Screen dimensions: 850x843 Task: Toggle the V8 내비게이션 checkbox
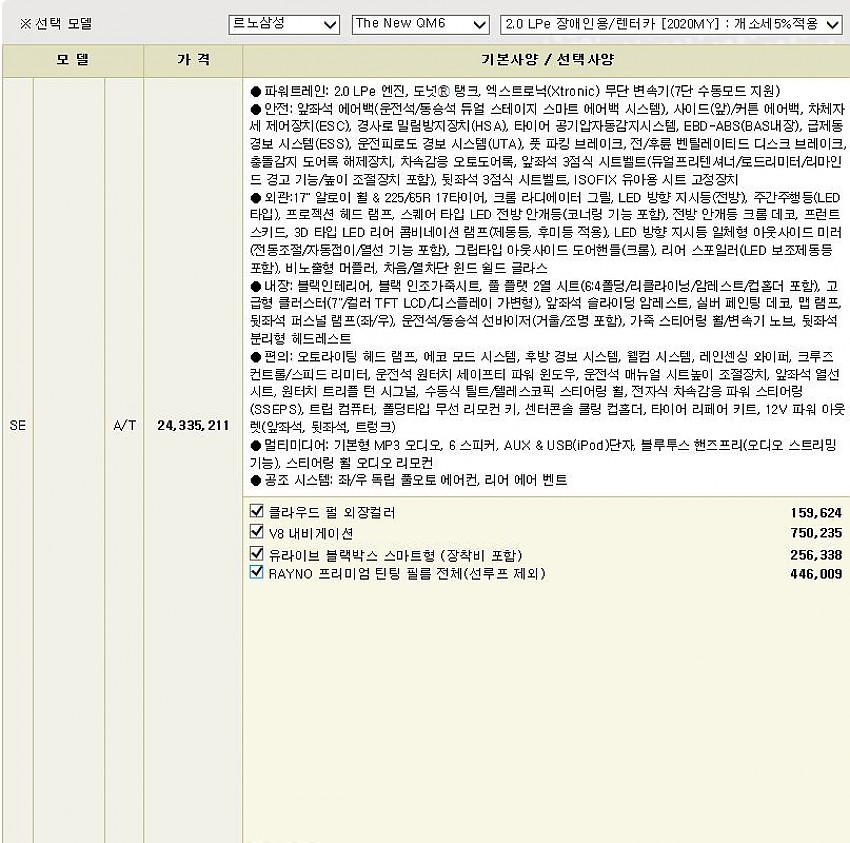257,533
